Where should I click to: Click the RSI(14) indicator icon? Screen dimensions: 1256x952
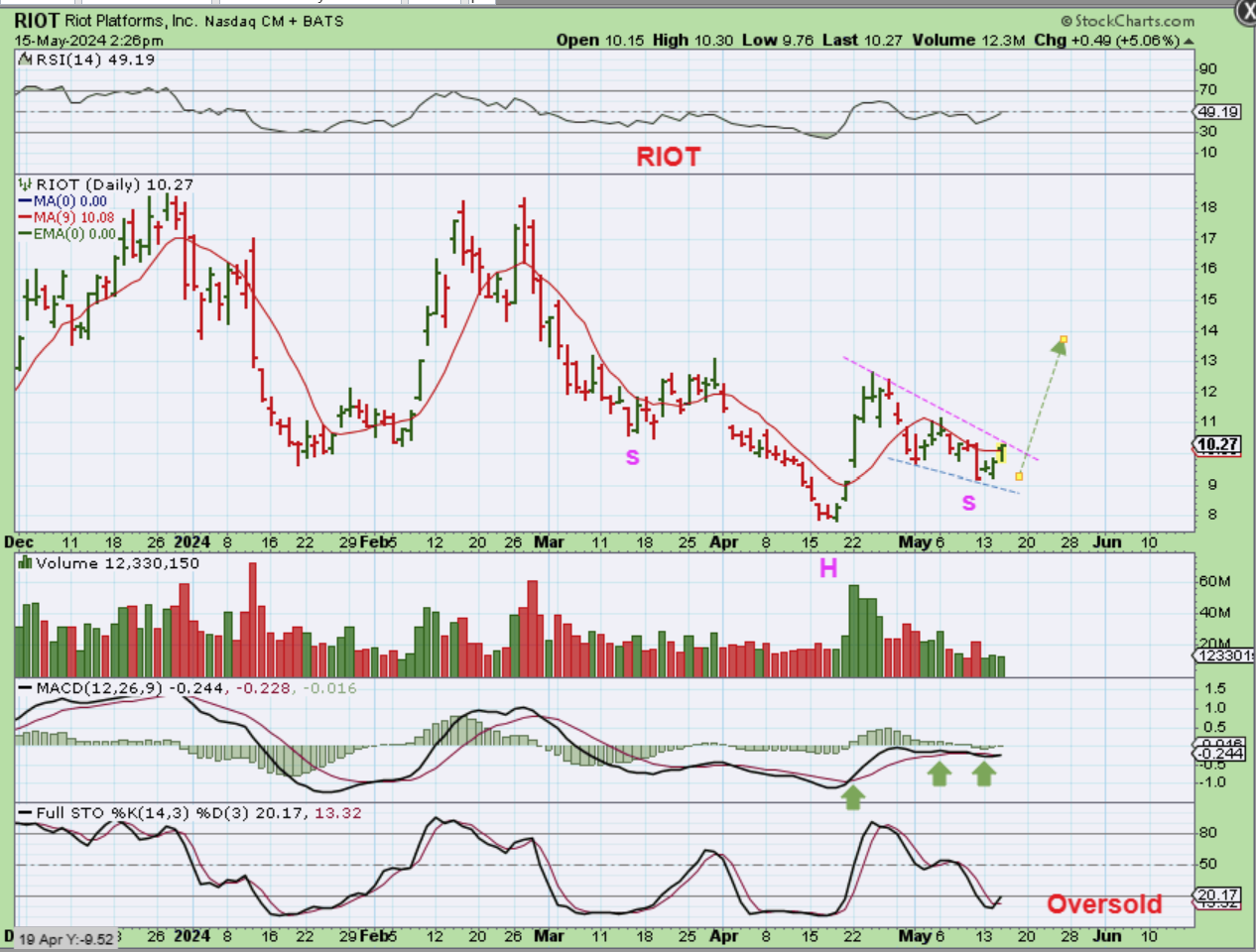(x=26, y=59)
